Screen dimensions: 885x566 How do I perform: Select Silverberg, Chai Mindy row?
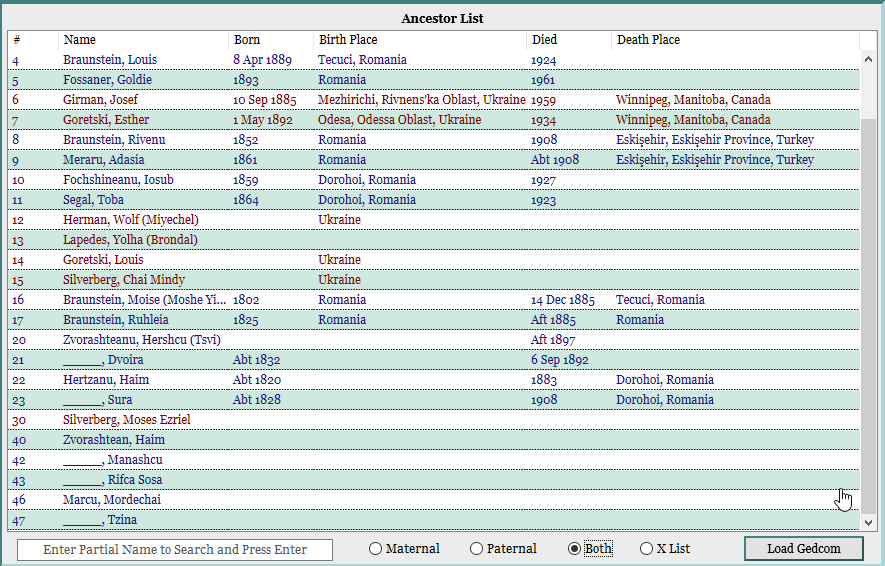[433, 280]
